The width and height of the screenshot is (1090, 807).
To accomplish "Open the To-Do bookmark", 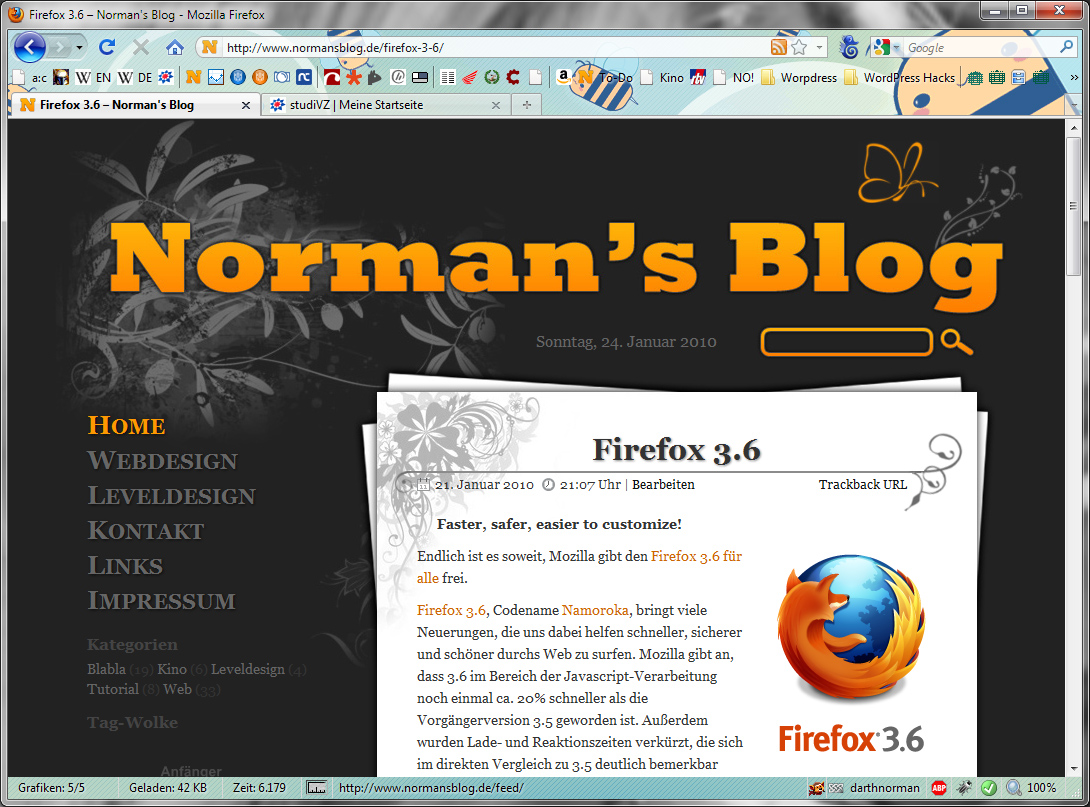I will coord(605,78).
